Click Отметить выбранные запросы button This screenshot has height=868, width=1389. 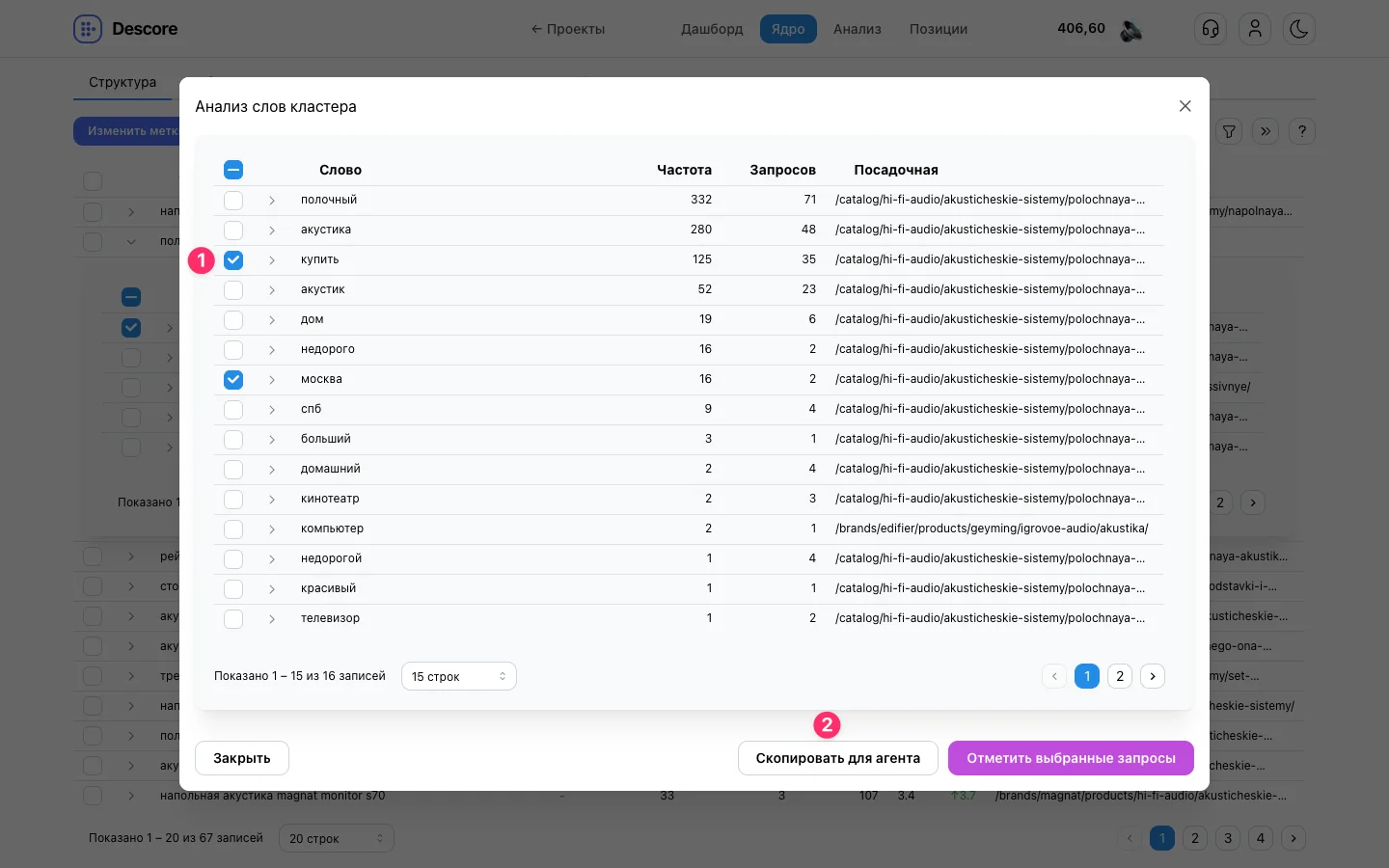pos(1071,758)
